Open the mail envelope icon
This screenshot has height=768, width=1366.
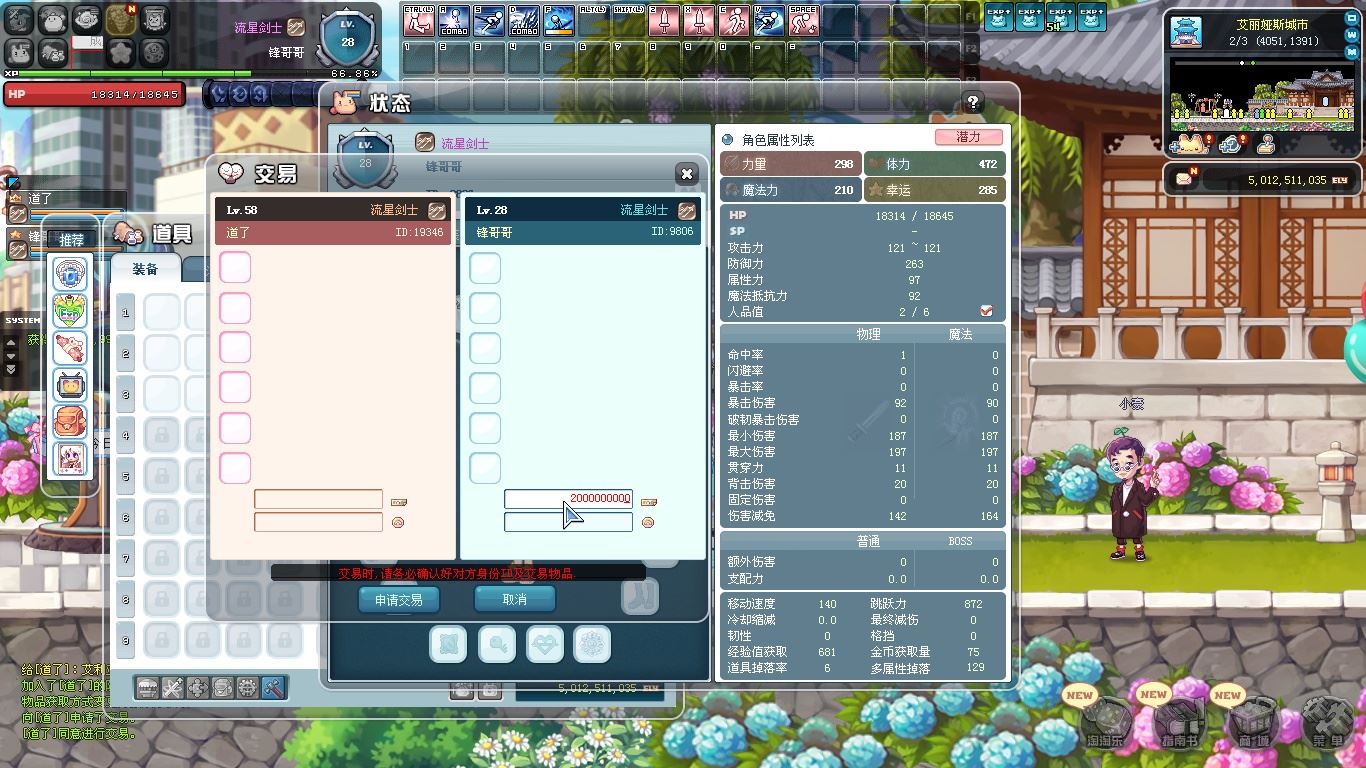point(1185,179)
